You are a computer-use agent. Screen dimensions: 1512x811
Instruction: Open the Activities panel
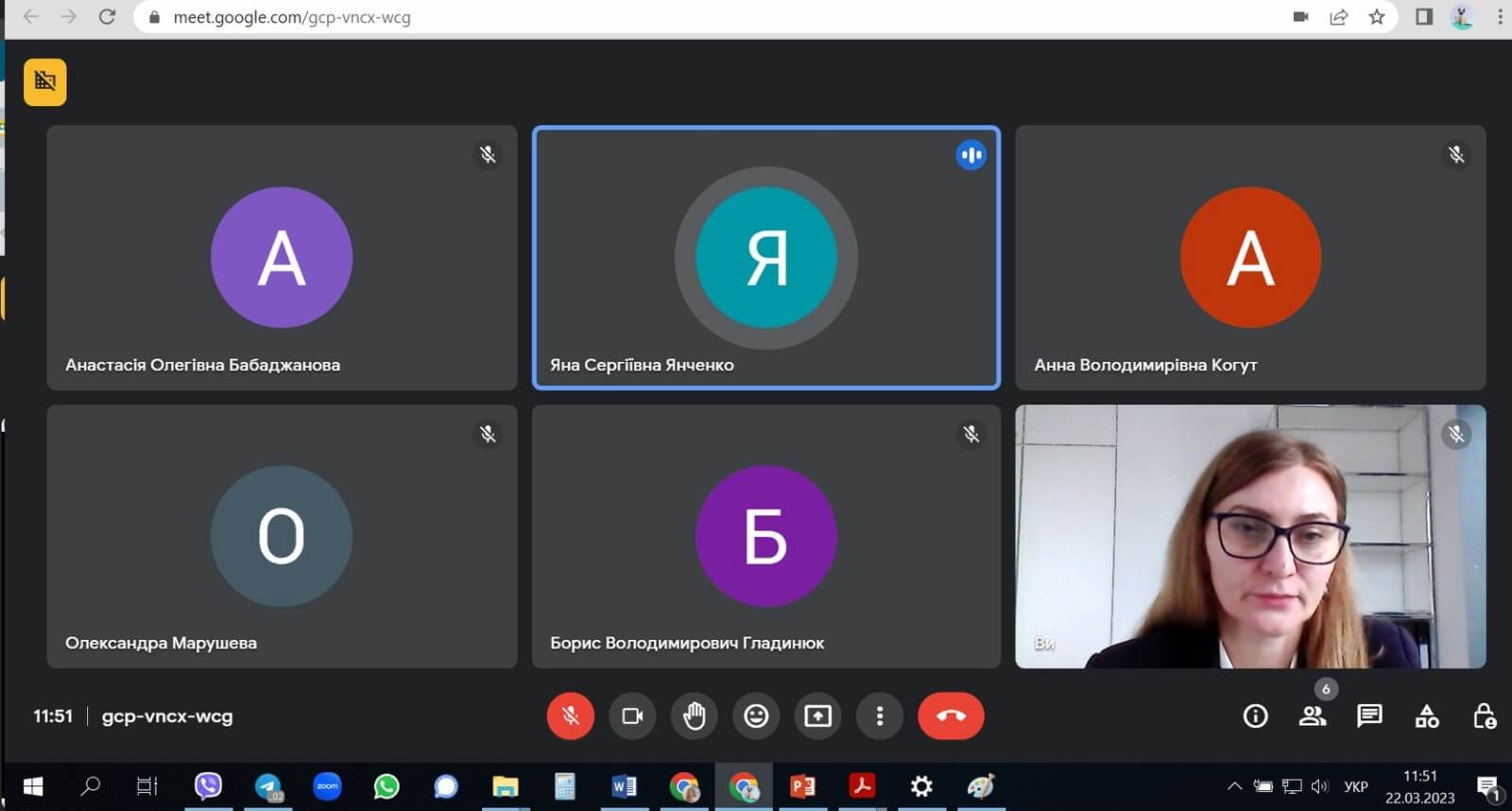[1427, 716]
